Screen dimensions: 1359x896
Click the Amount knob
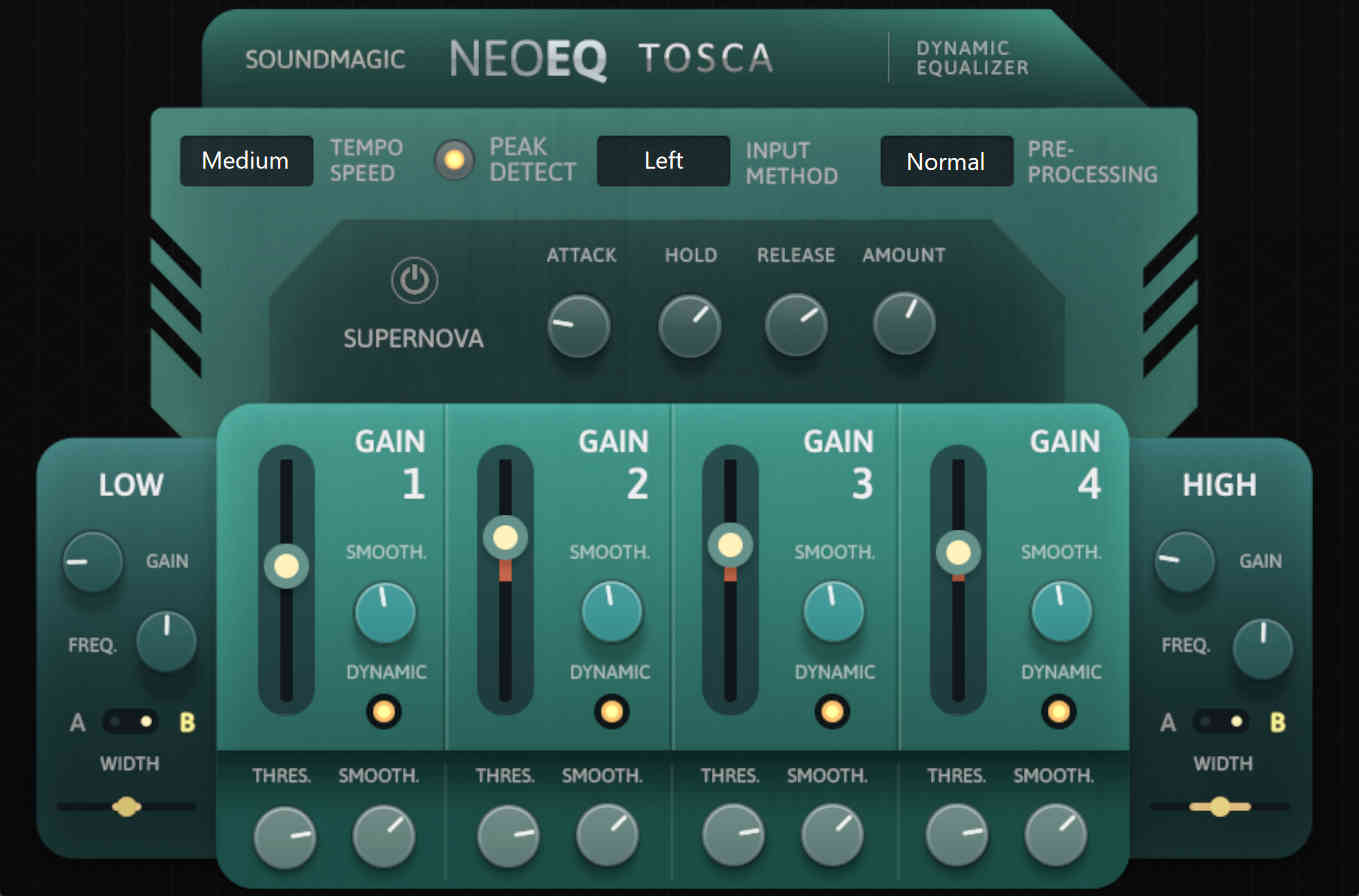(x=904, y=324)
